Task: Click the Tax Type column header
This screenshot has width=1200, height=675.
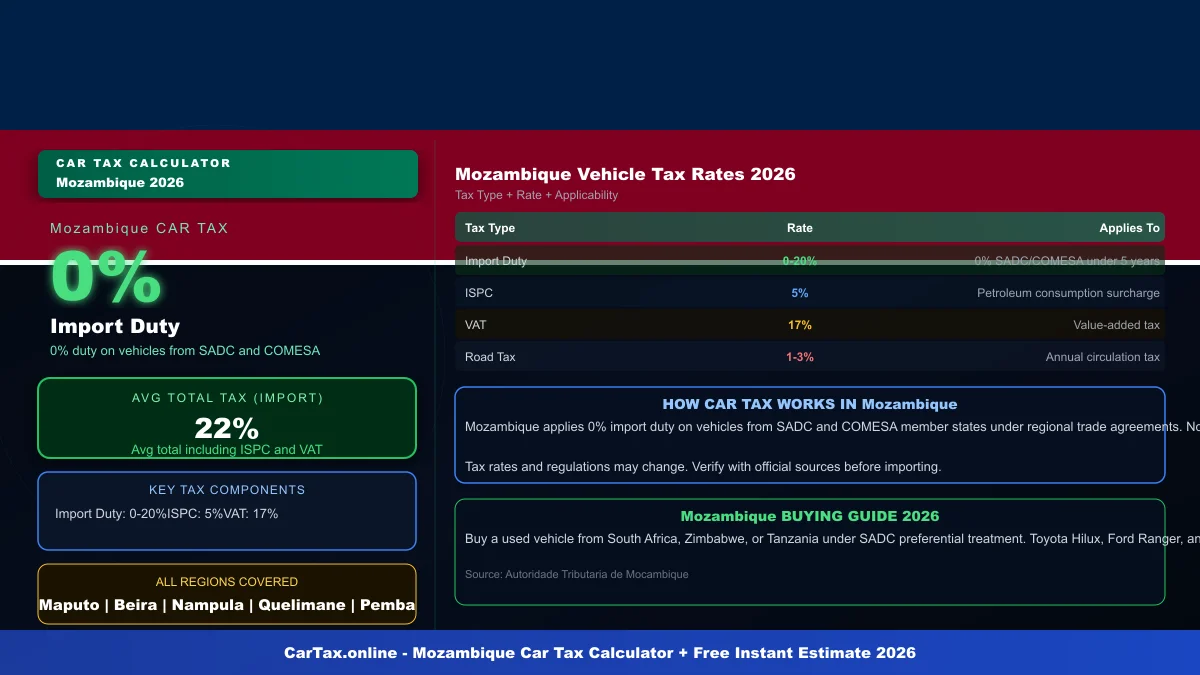Action: click(x=490, y=228)
